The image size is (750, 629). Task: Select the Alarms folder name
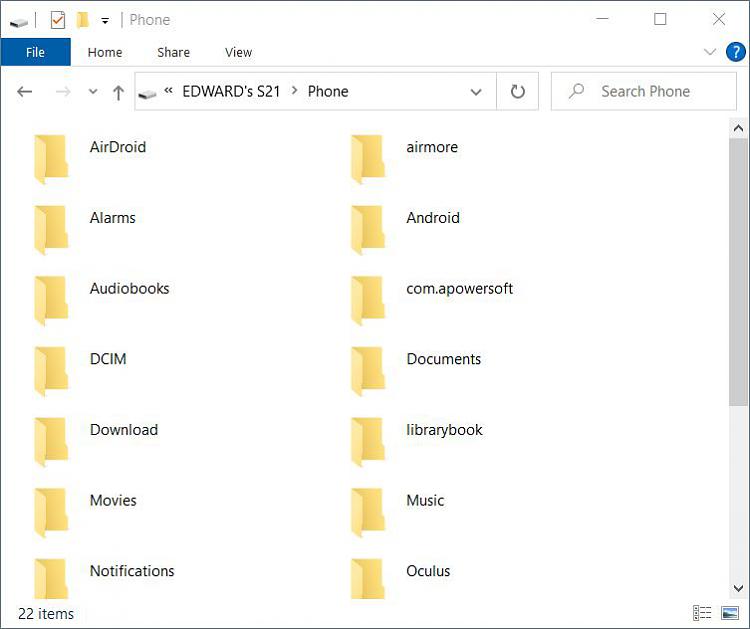[112, 218]
